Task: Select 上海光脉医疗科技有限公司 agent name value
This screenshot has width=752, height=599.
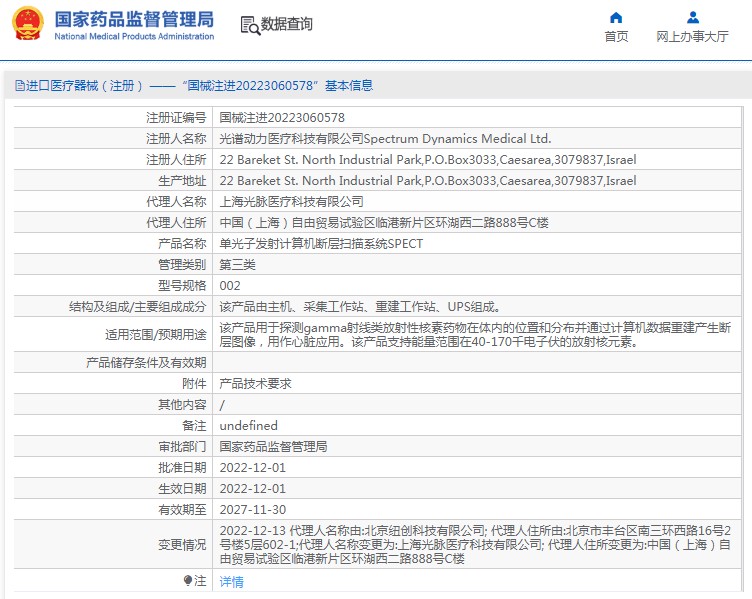Action: (x=292, y=202)
